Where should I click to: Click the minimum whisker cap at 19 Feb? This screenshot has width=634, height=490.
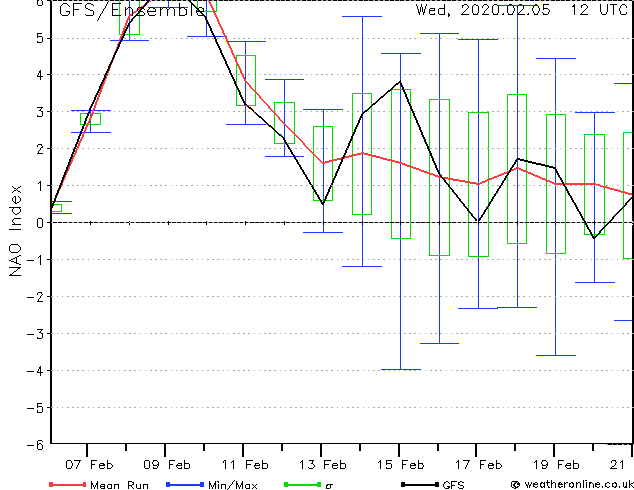click(x=556, y=355)
